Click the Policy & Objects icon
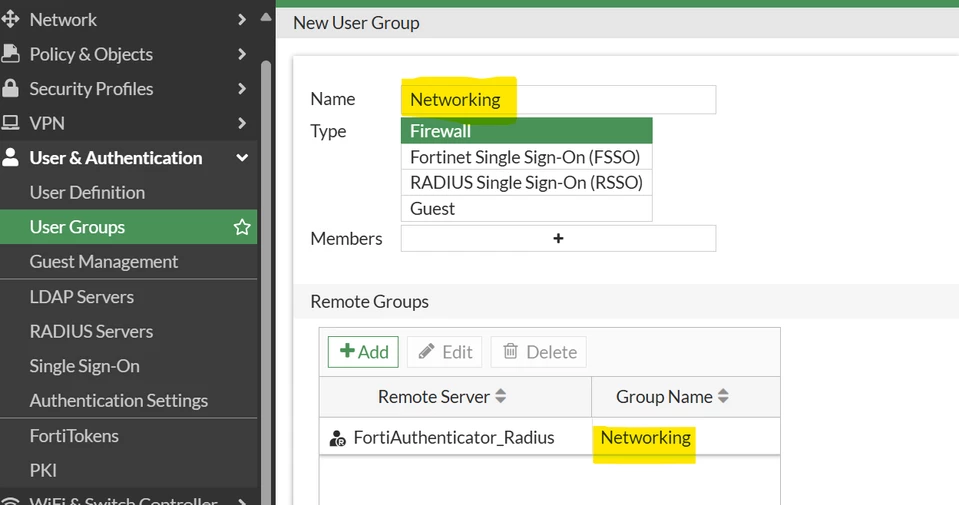Viewport: 959px width, 505px height. (10, 54)
